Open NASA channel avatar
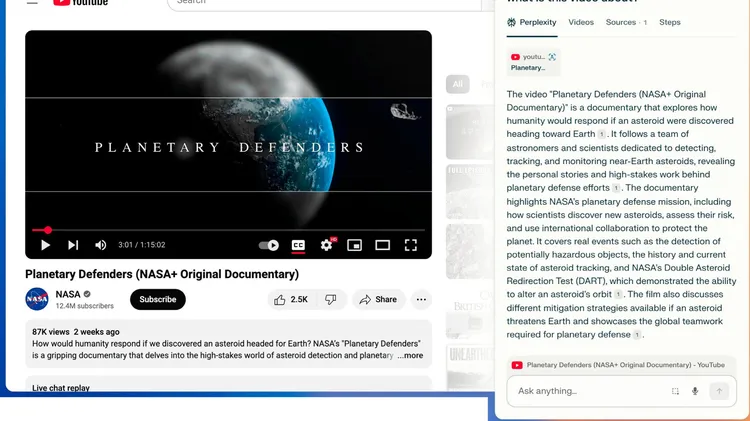Screen dimensions: 750x421 (x=37, y=299)
